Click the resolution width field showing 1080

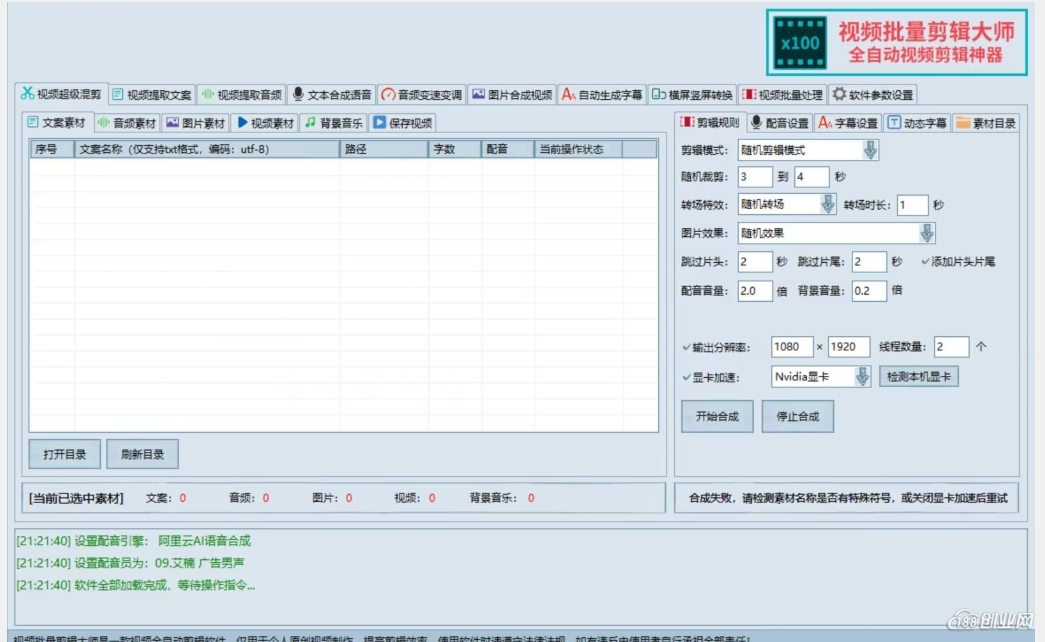(792, 347)
